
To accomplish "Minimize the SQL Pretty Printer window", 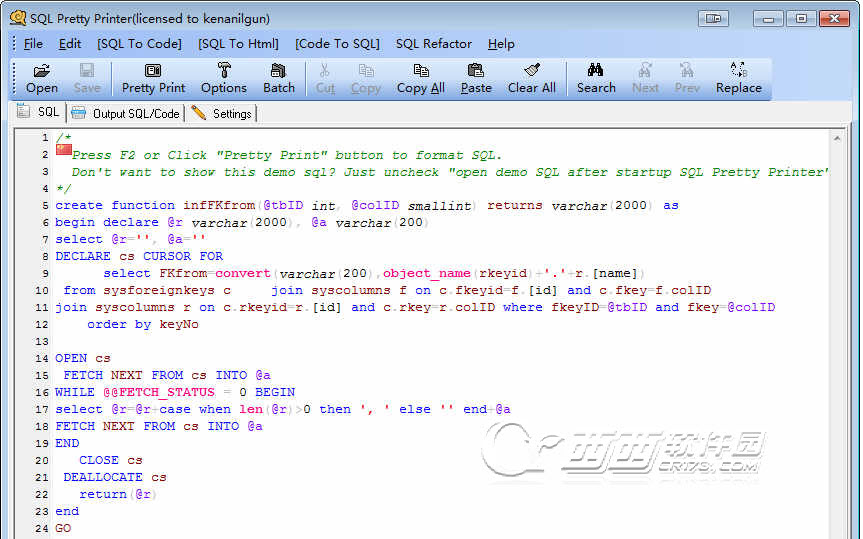I will pos(768,18).
